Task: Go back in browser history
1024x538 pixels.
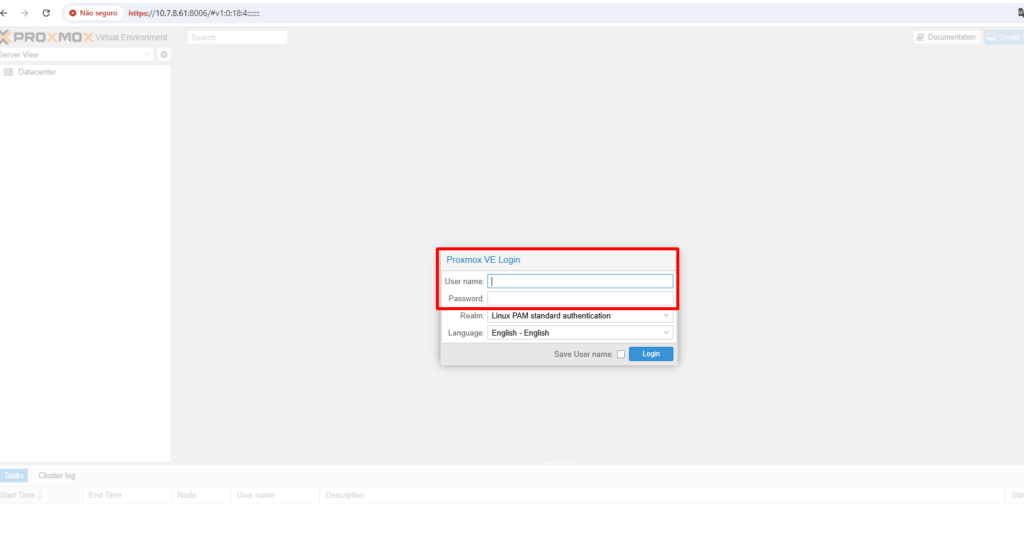Action: 4,13
